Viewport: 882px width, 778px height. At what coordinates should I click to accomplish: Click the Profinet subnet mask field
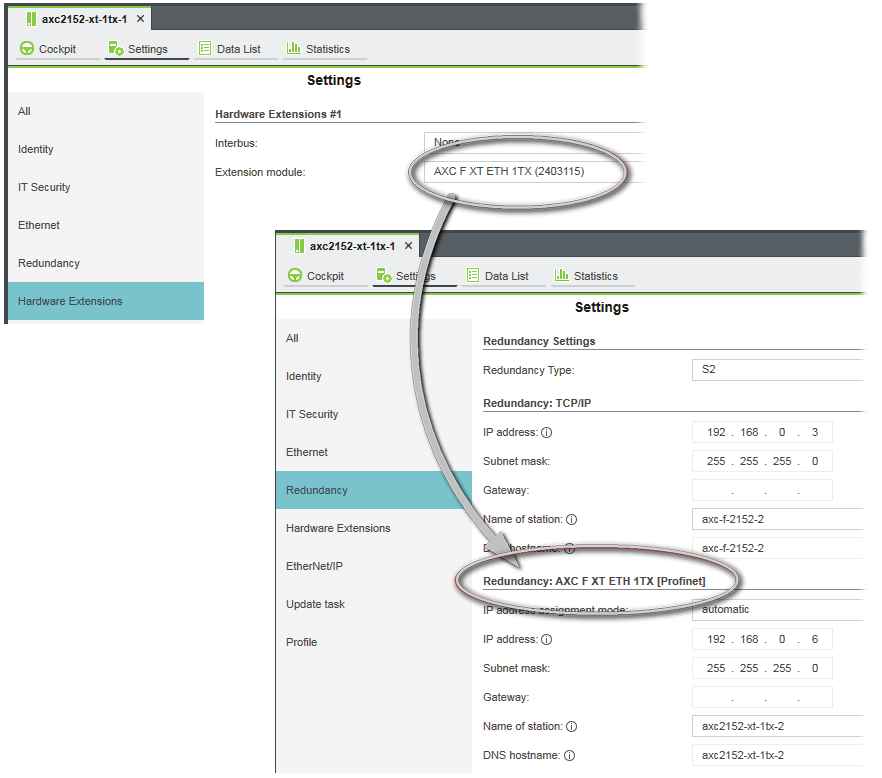(762, 668)
